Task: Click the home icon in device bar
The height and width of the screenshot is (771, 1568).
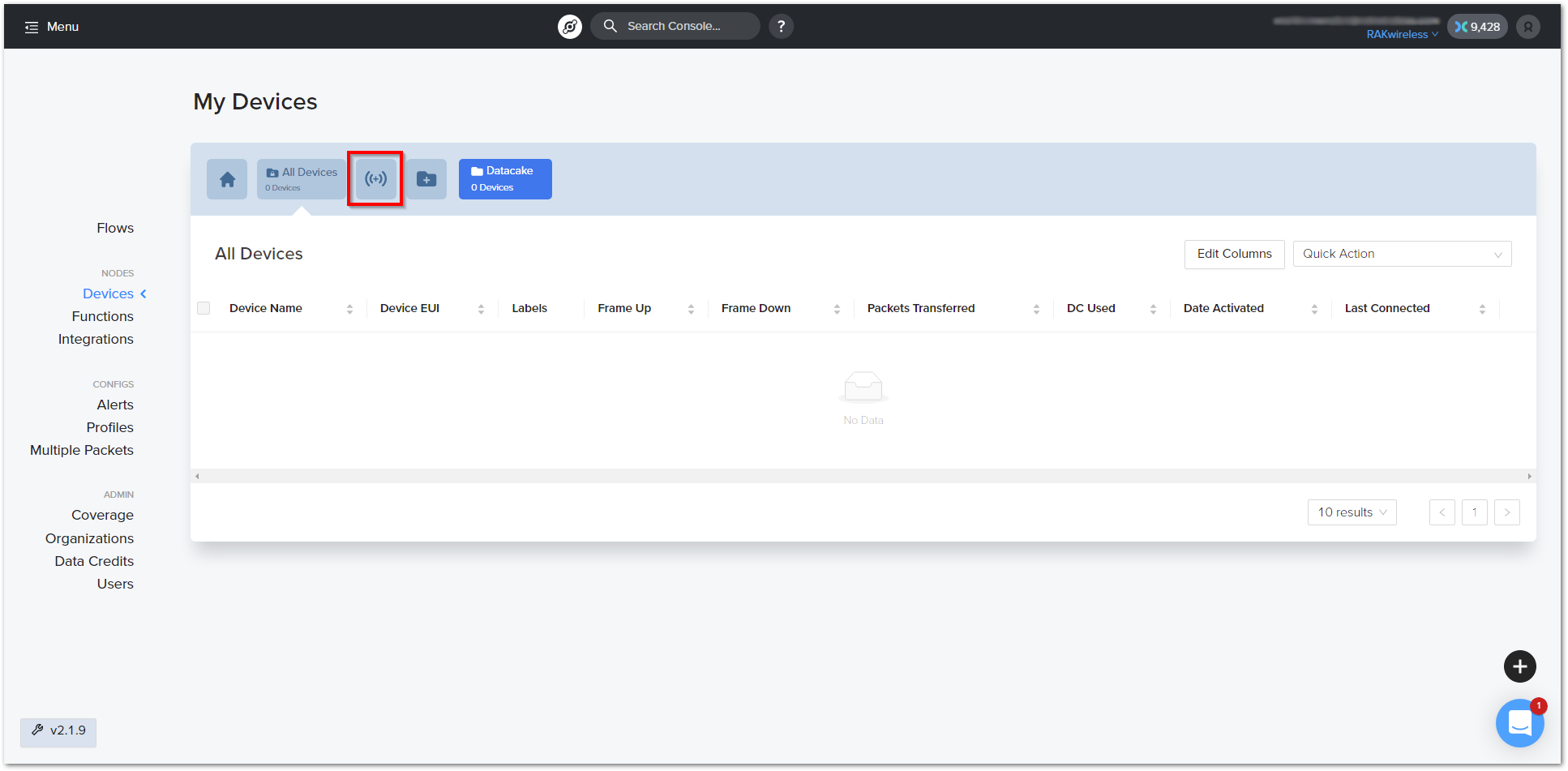Action: click(227, 179)
